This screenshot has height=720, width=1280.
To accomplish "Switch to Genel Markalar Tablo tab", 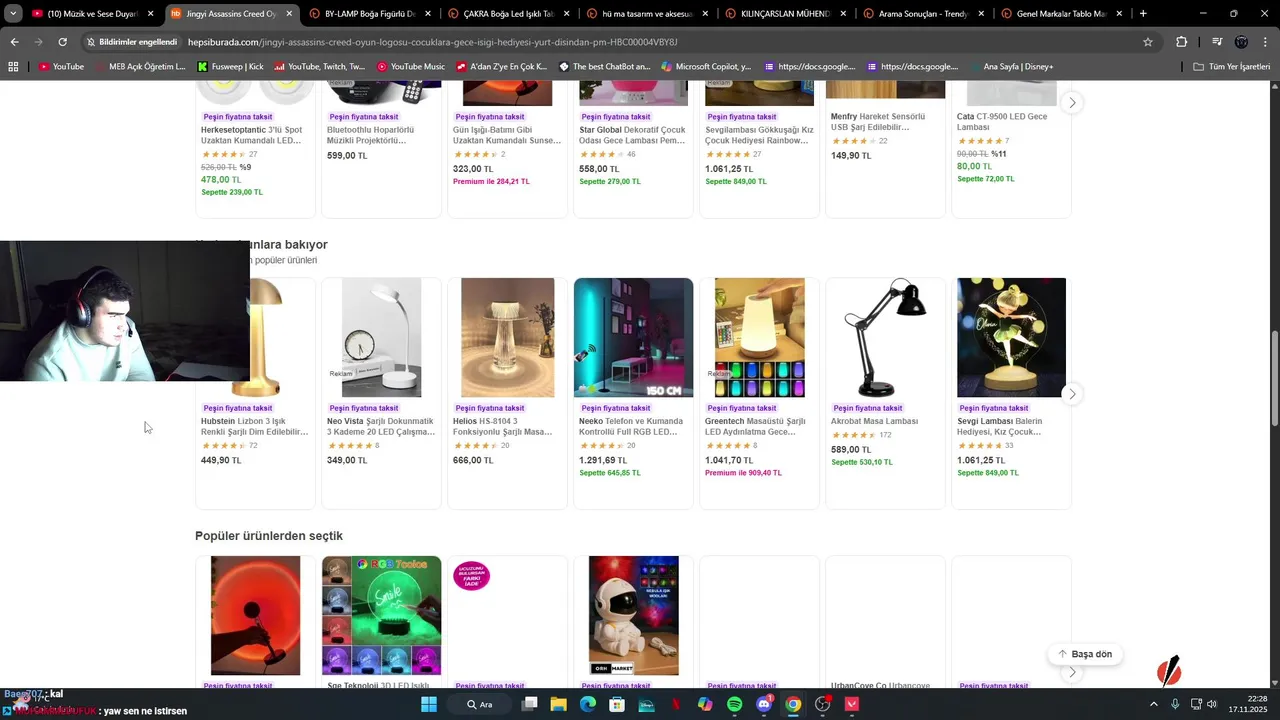I will (x=1060, y=14).
